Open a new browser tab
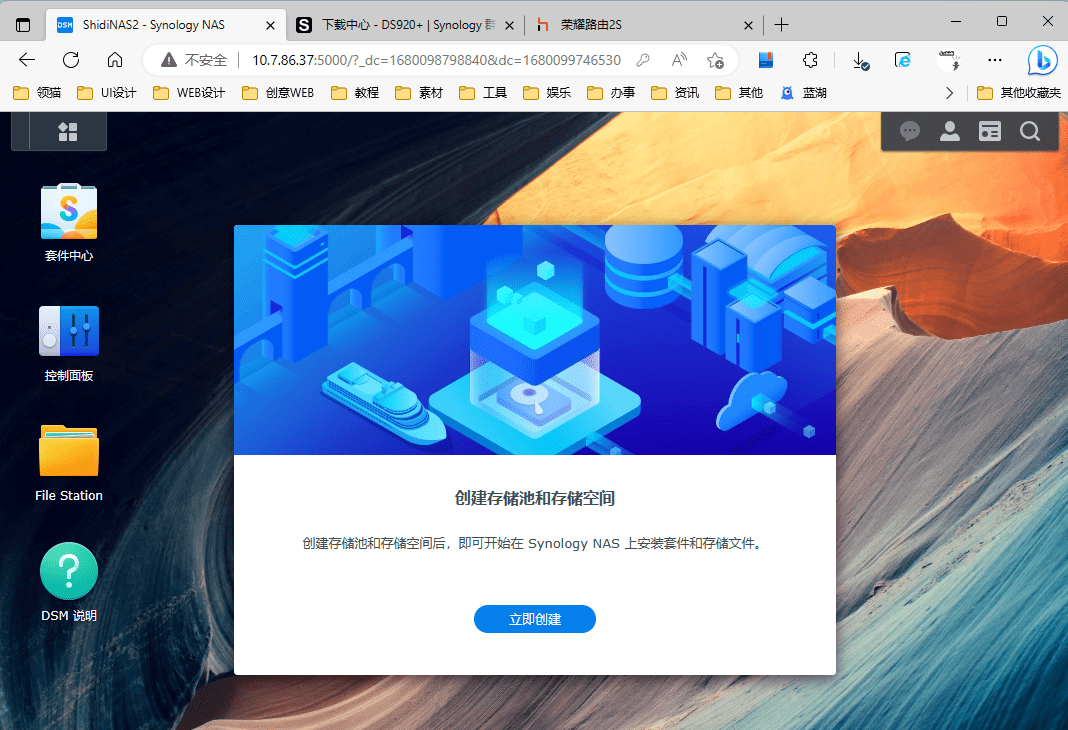1068x730 pixels. pos(782,24)
